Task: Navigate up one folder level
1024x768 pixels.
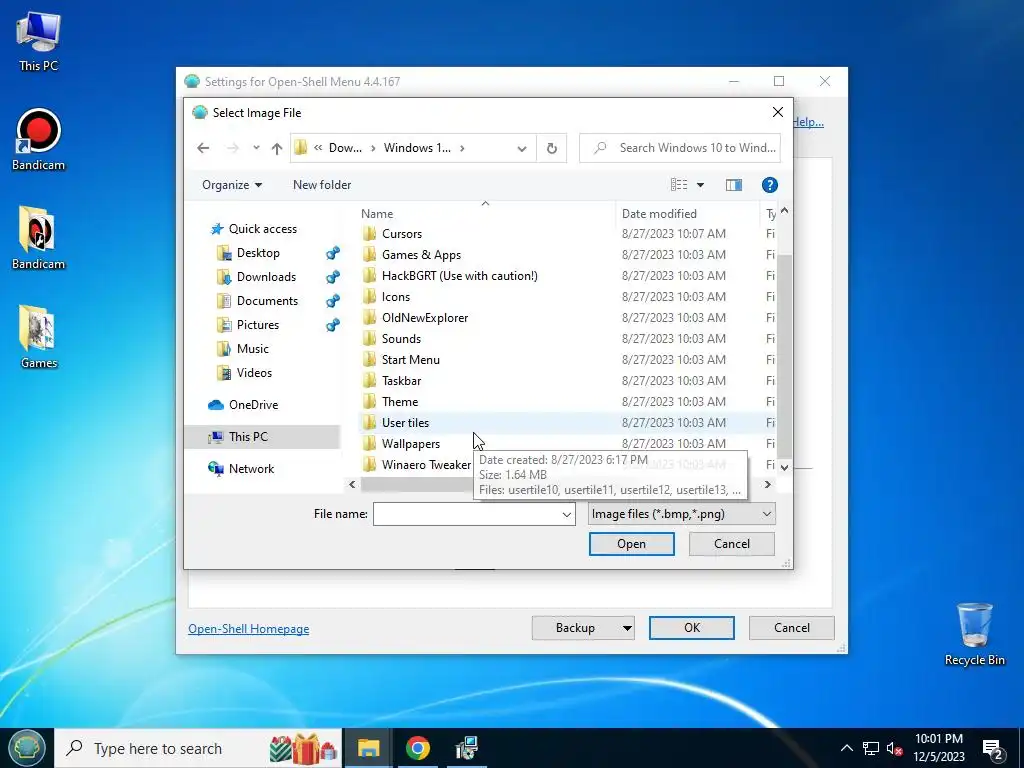Action: [277, 148]
